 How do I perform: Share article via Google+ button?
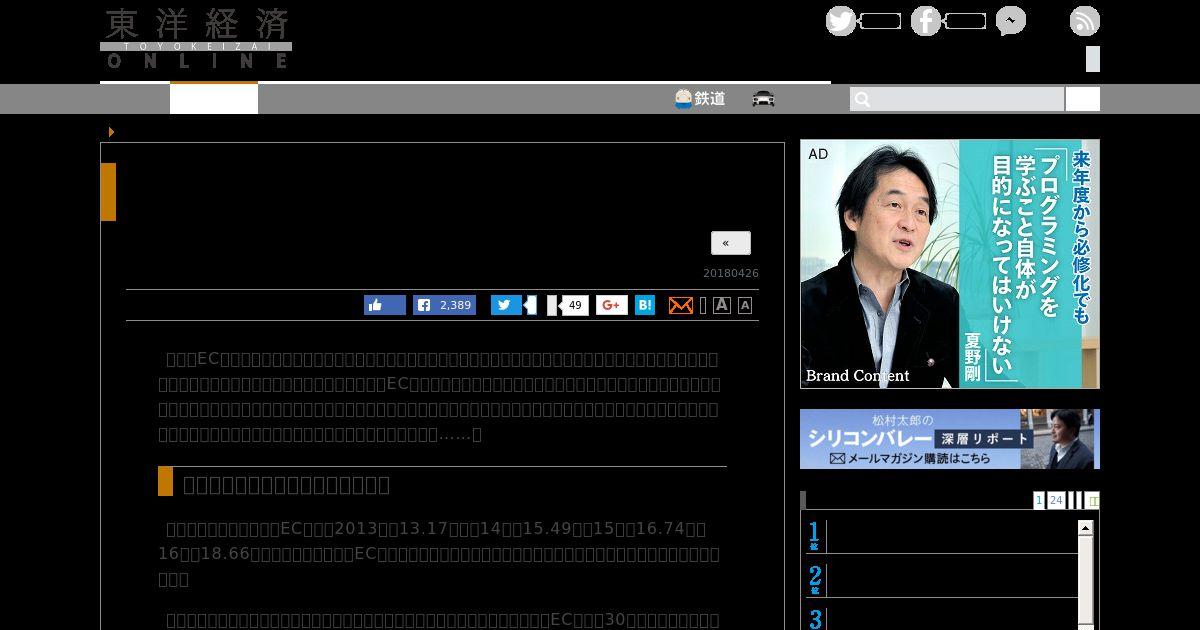point(612,305)
